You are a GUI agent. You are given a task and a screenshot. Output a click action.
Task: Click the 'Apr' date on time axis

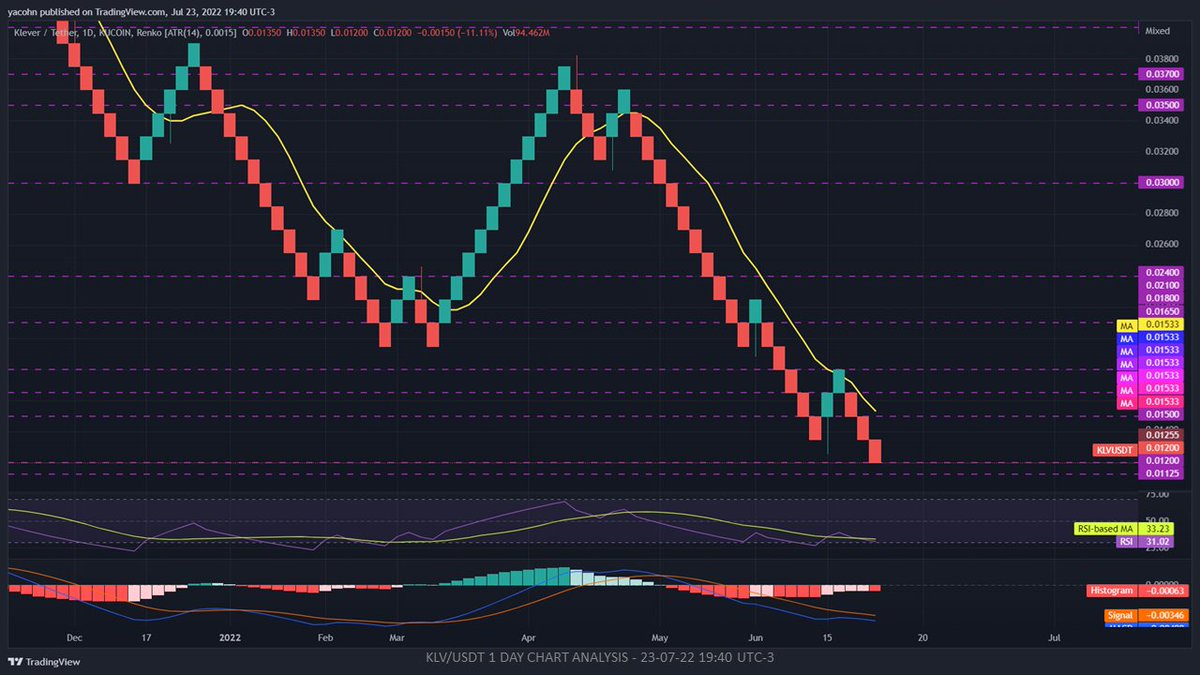[x=529, y=636]
